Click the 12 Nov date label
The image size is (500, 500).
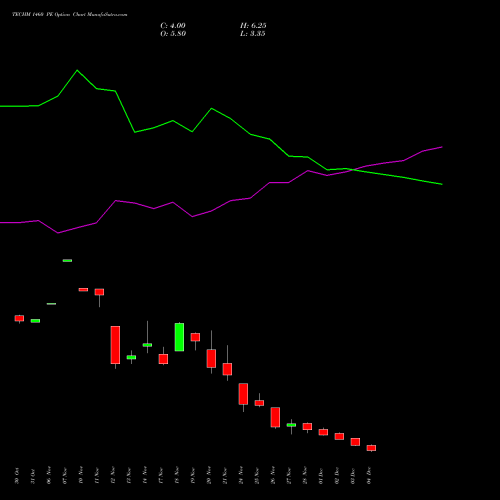113,475
